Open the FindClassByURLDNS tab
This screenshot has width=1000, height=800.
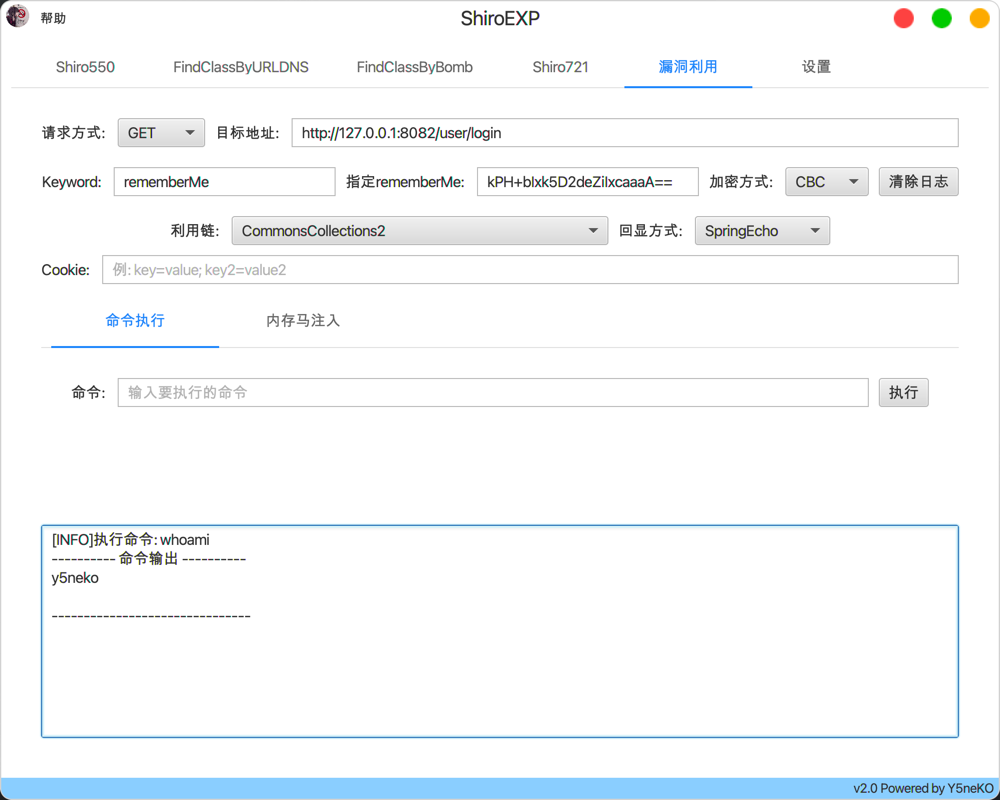point(241,67)
